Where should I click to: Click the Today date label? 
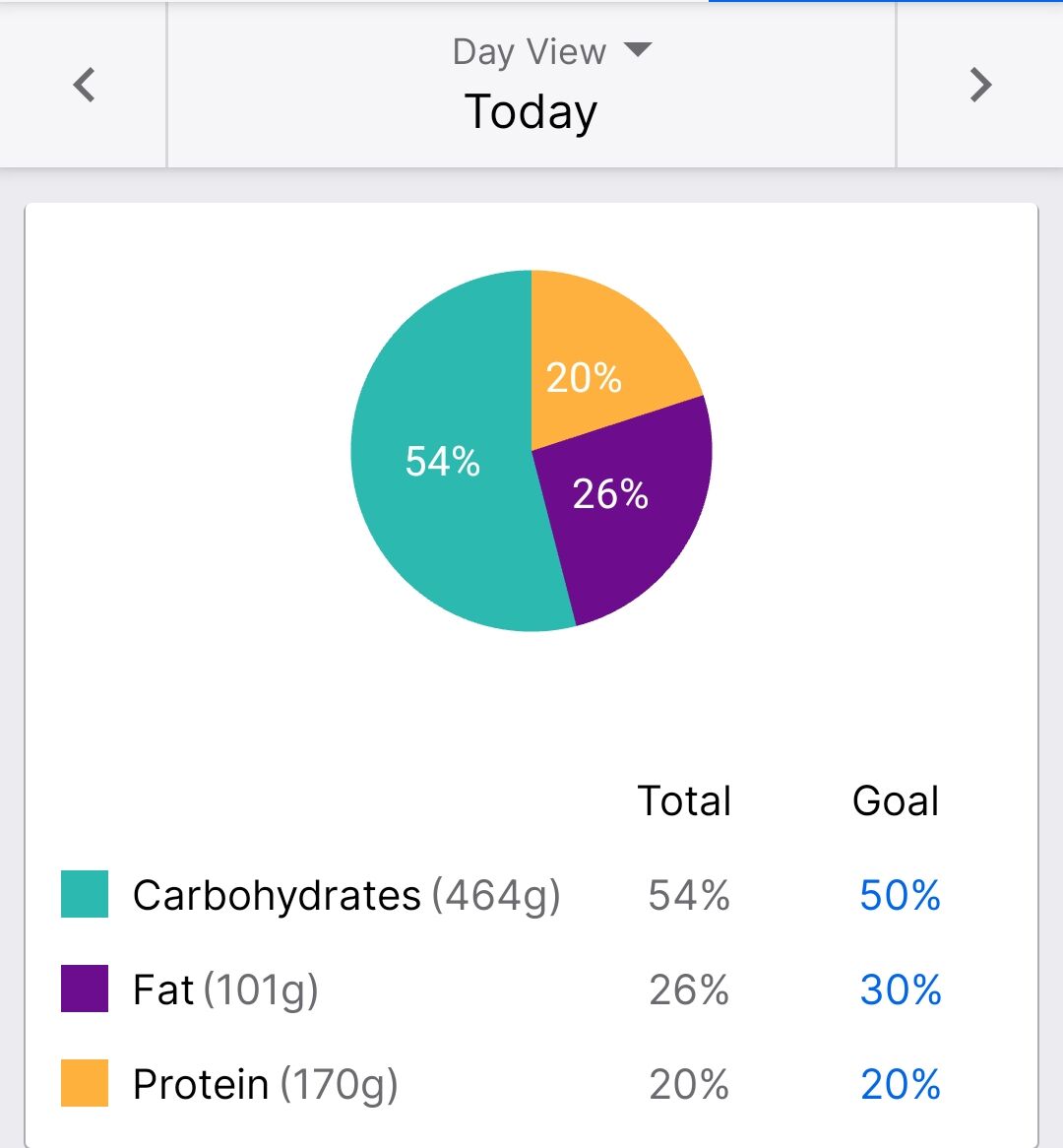click(531, 111)
